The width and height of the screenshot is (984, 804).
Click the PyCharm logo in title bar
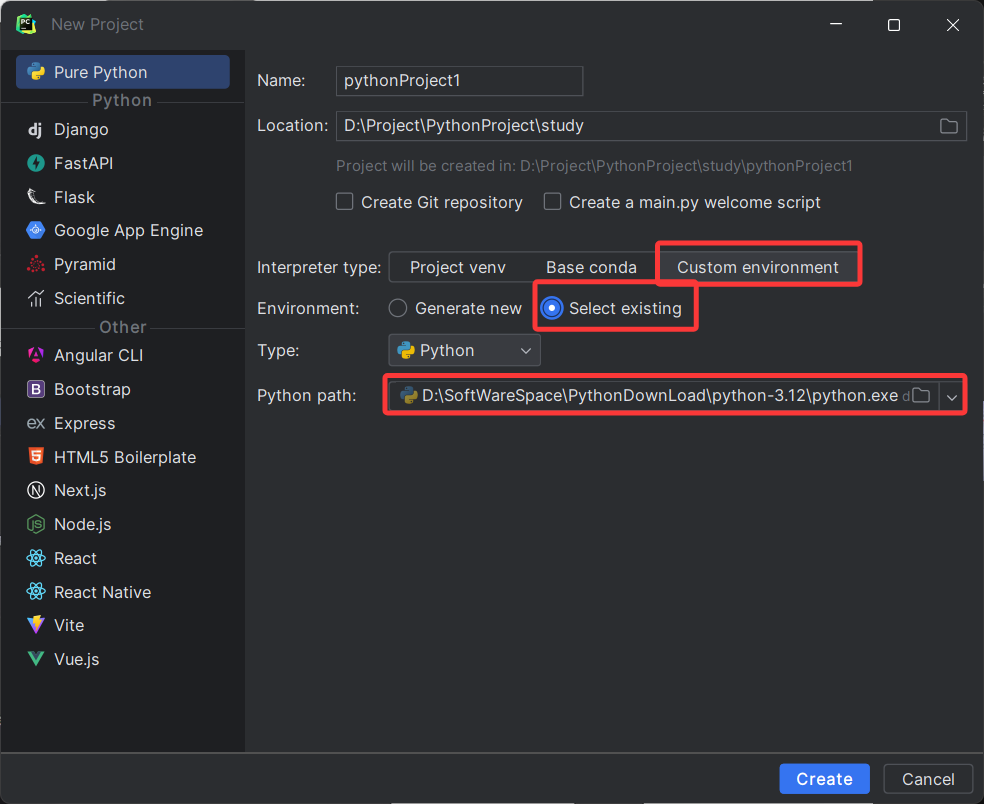click(x=26, y=24)
